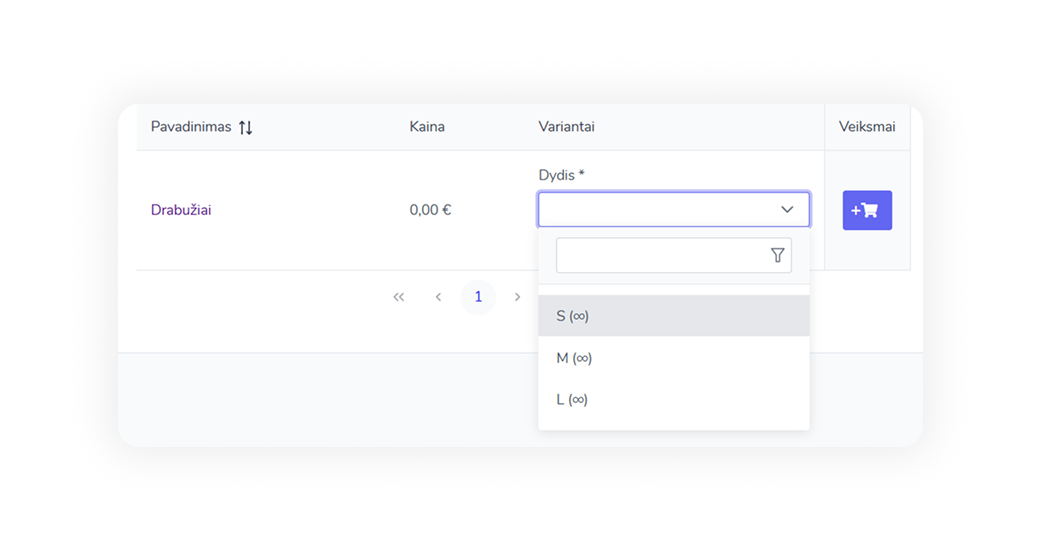1040x550 pixels.
Task: Click the sort arrows beside Pavadinimas
Action: click(x=246, y=128)
